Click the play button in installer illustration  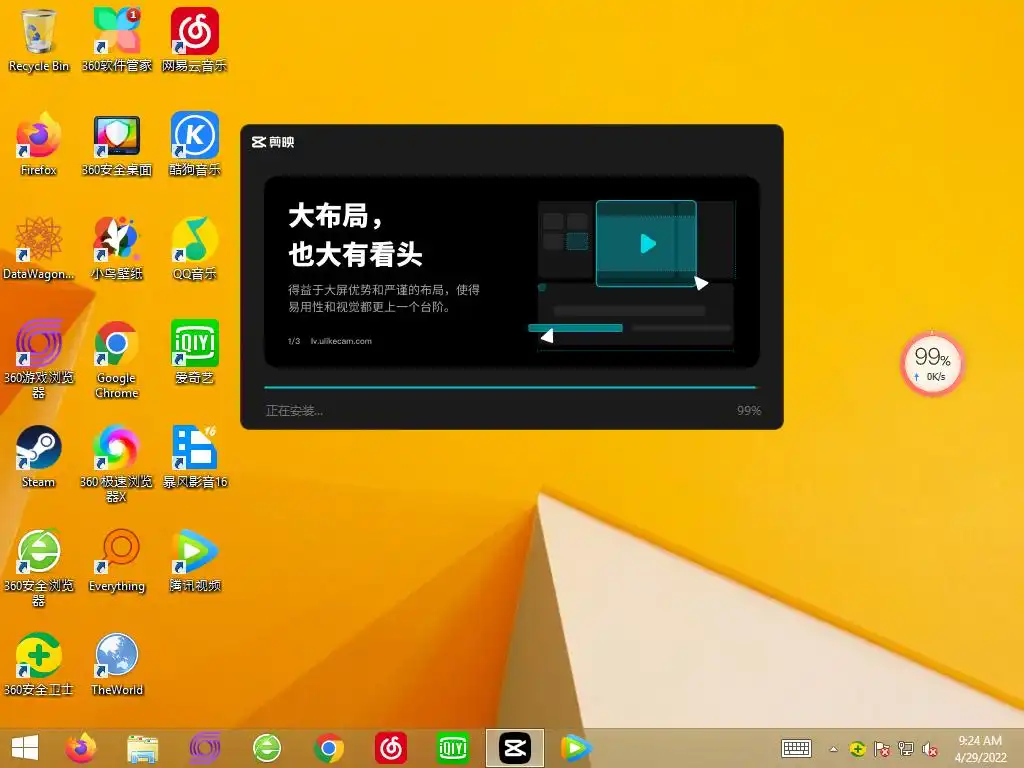point(647,244)
